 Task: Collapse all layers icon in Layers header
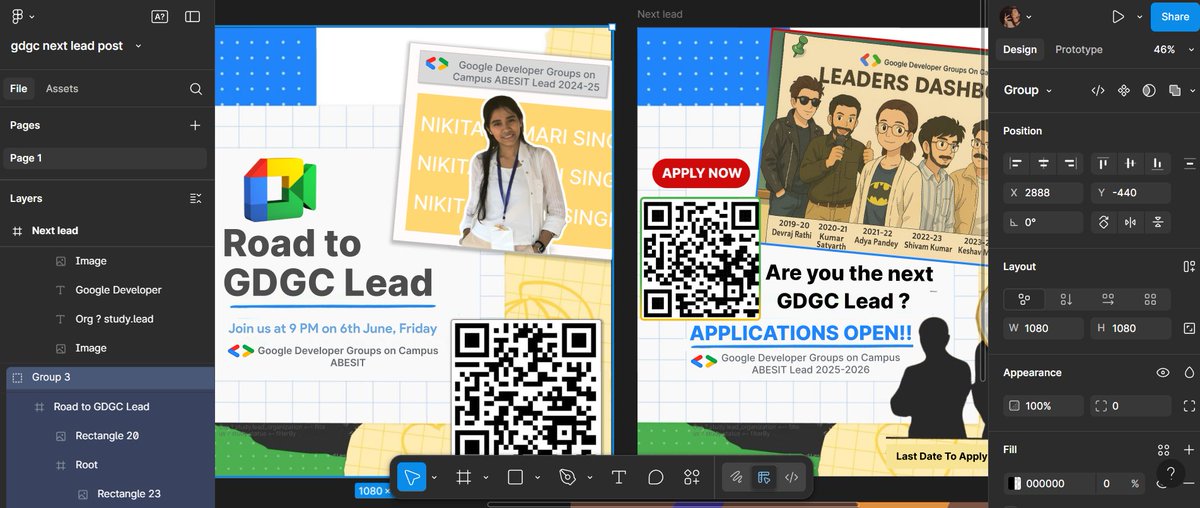click(196, 198)
